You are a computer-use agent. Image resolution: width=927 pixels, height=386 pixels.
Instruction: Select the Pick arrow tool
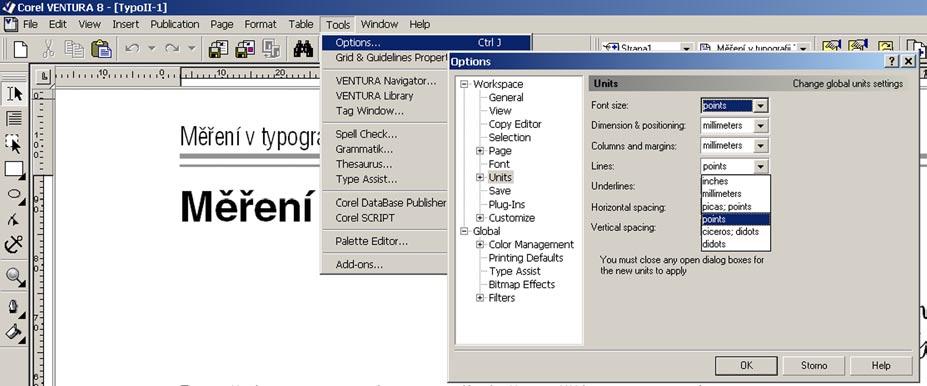pyautogui.click(x=14, y=94)
